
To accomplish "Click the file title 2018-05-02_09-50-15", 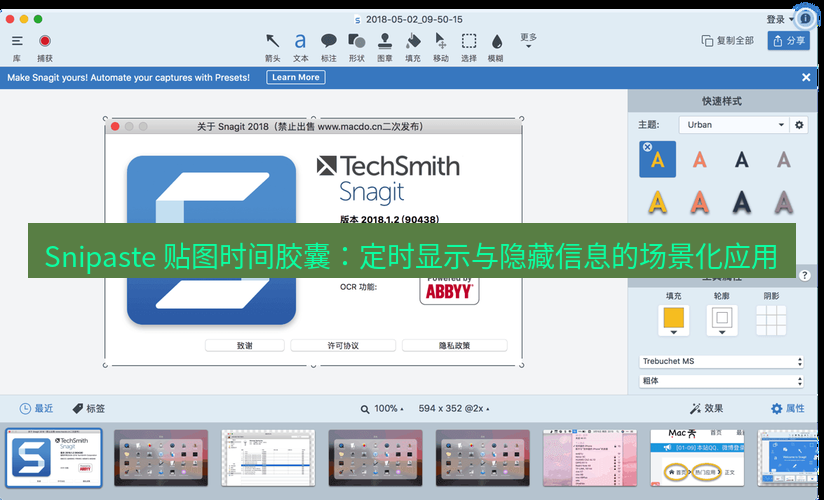I will pyautogui.click(x=414, y=19).
